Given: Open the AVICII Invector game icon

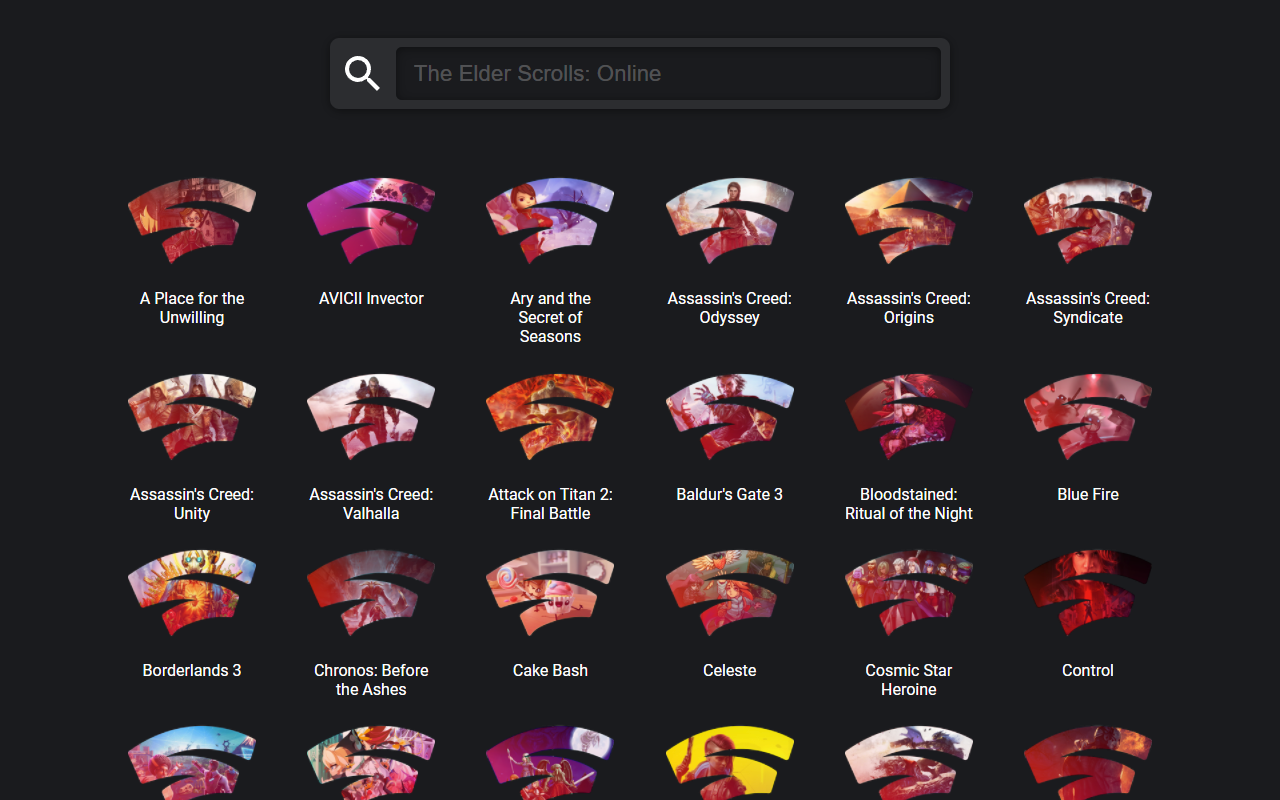Looking at the screenshot, I should tap(371, 221).
